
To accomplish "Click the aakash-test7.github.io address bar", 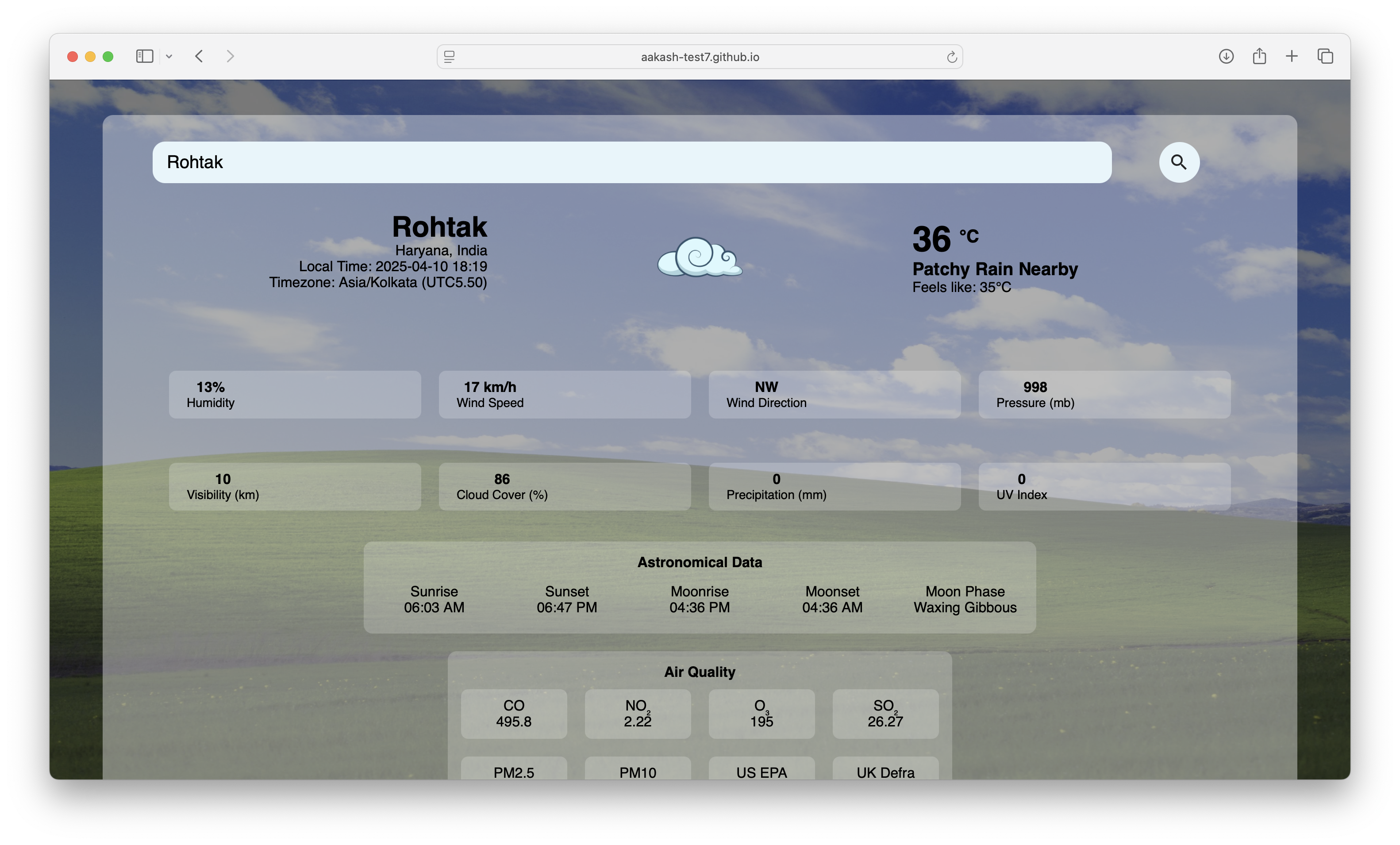I will (x=700, y=57).
